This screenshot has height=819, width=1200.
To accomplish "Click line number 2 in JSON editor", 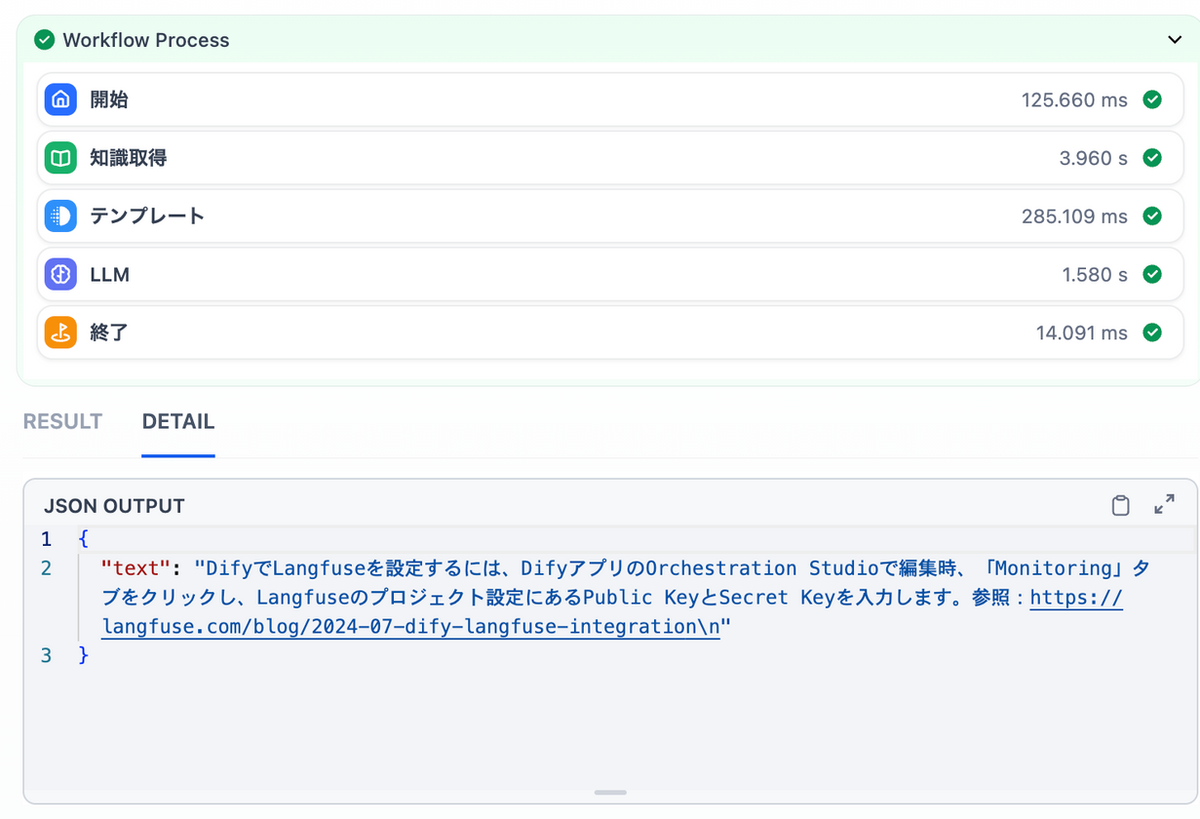I will tap(46, 568).
